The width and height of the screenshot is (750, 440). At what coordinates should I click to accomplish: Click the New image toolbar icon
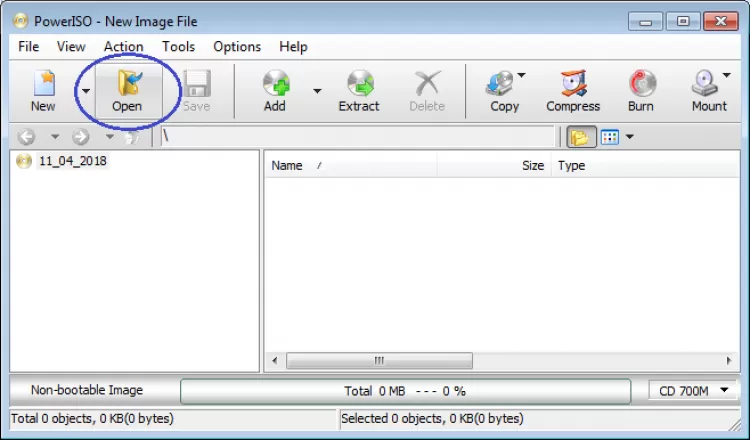[x=44, y=83]
